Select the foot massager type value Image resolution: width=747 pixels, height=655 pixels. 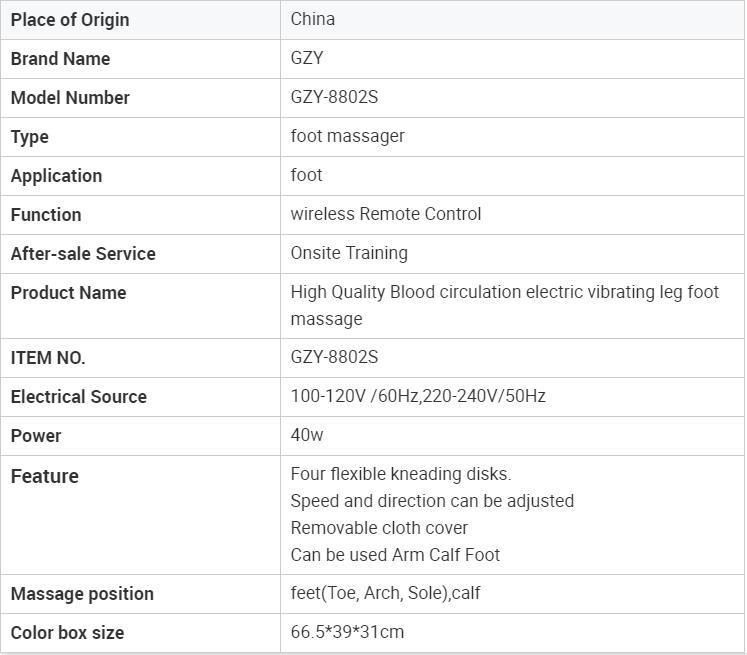(347, 136)
